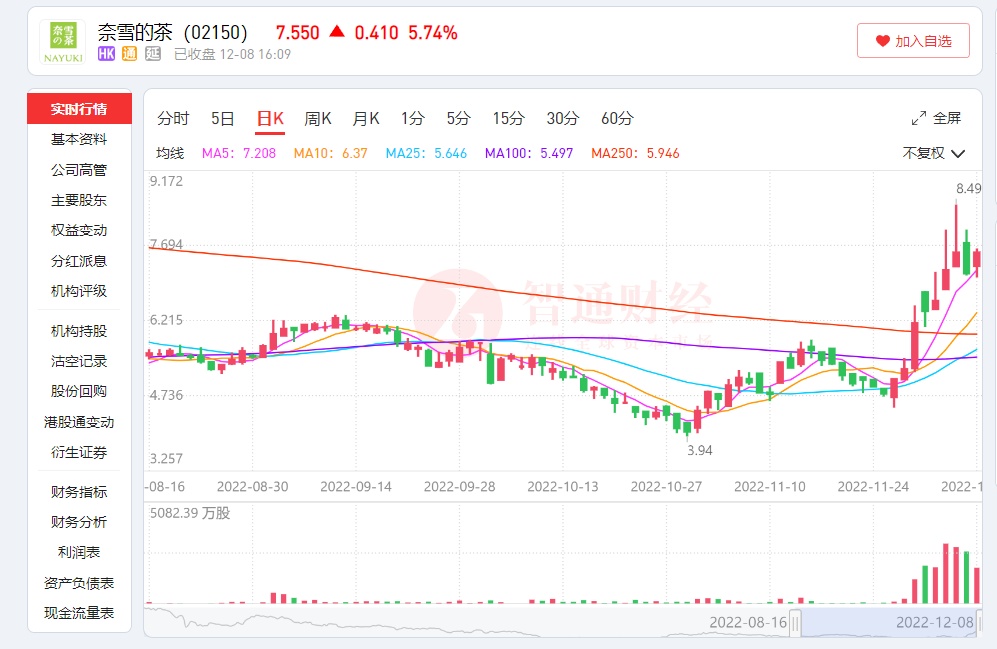Image resolution: width=997 pixels, height=649 pixels.
Task: Click the 8.49 highest price label
Action: tap(968, 188)
